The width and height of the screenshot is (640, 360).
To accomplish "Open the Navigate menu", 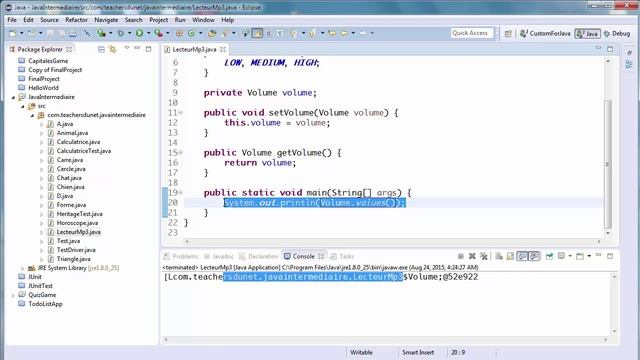I will pyautogui.click(x=106, y=20).
